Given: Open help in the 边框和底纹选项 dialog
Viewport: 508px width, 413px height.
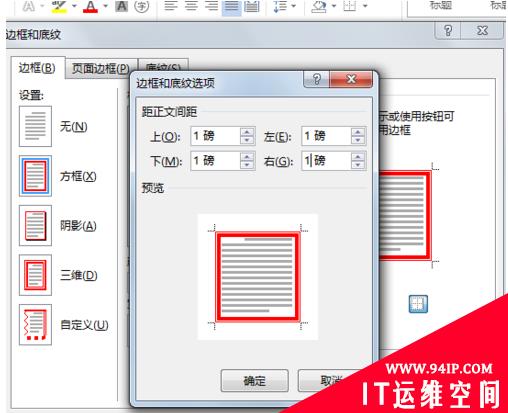Looking at the screenshot, I should [x=316, y=79].
